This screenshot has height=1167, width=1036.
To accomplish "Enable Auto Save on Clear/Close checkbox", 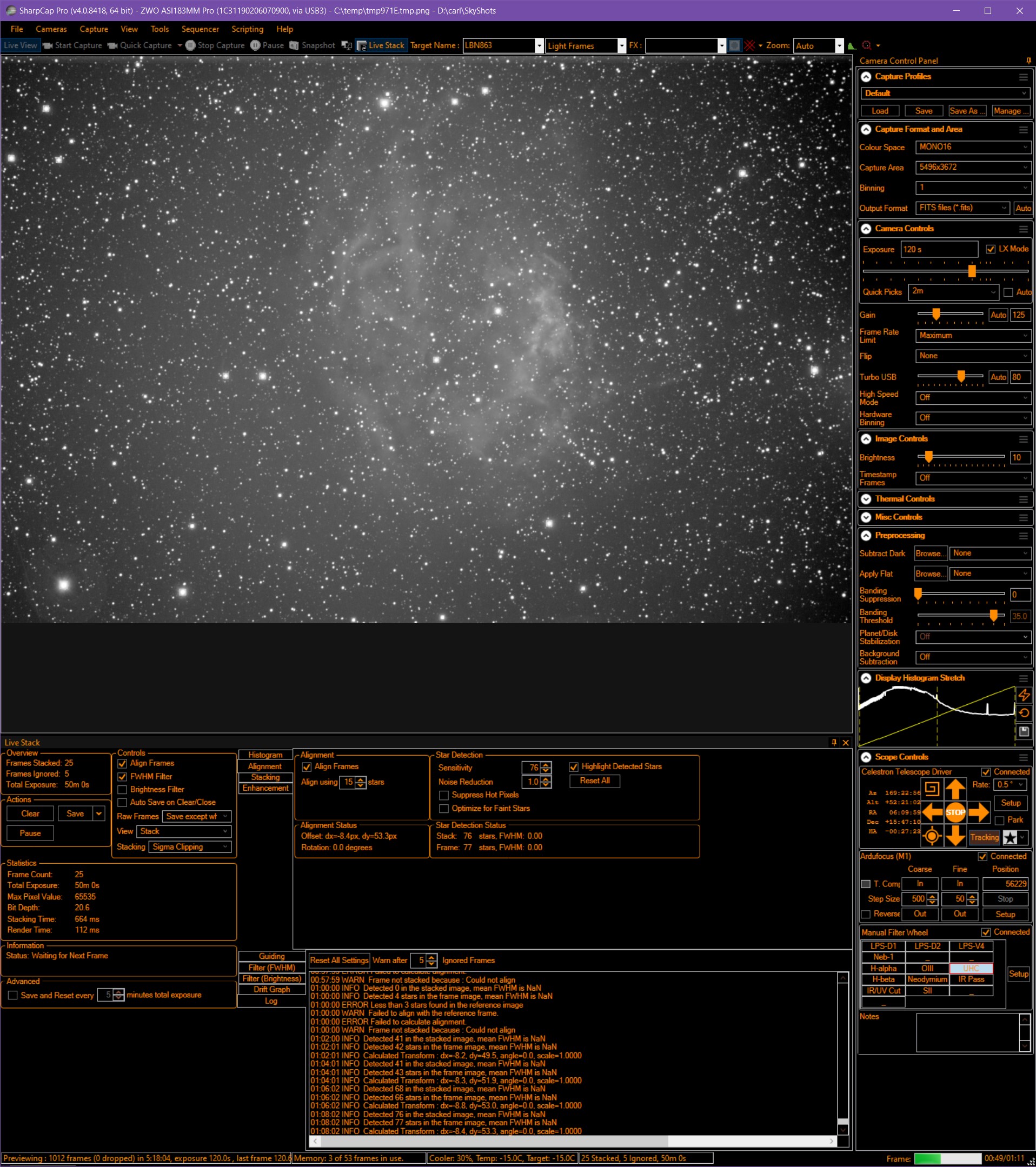I will pyautogui.click(x=122, y=802).
